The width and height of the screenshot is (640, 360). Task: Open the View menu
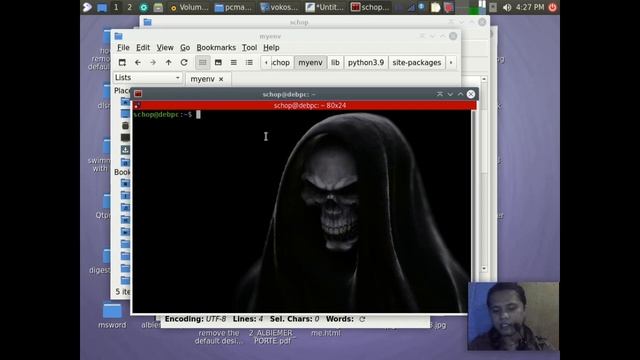point(165,48)
